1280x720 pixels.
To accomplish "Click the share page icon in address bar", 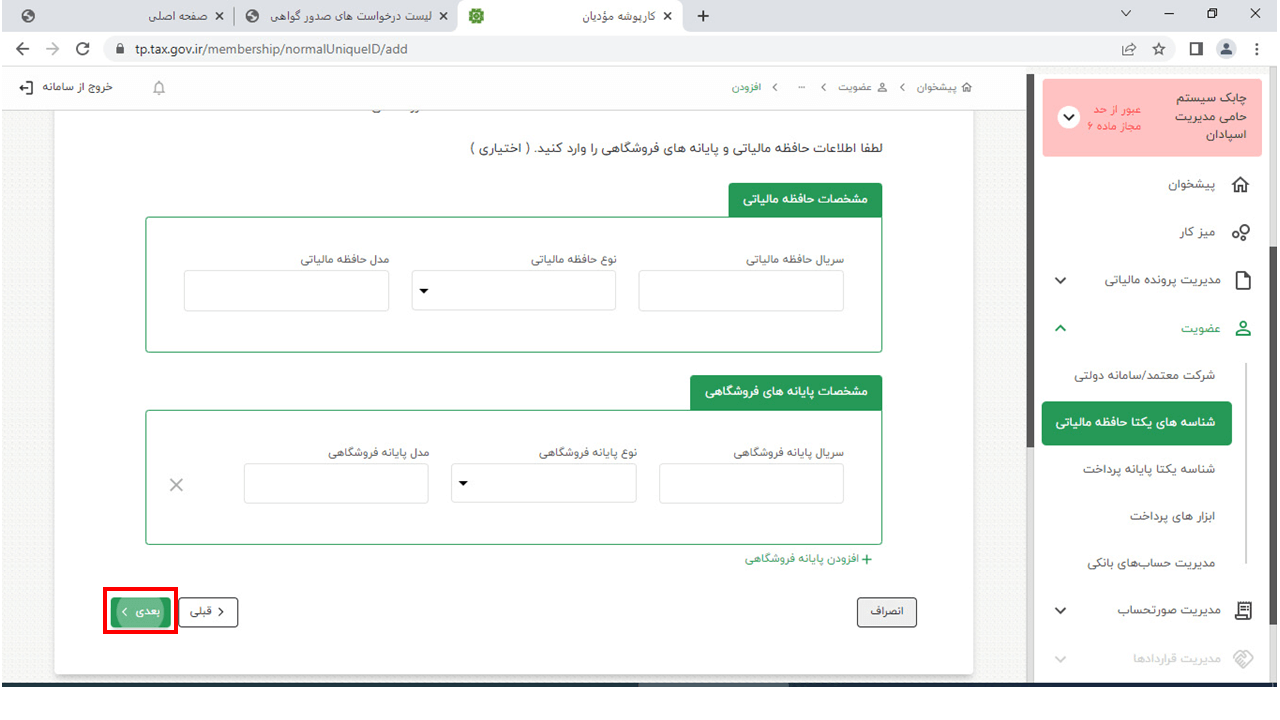I will [1128, 49].
